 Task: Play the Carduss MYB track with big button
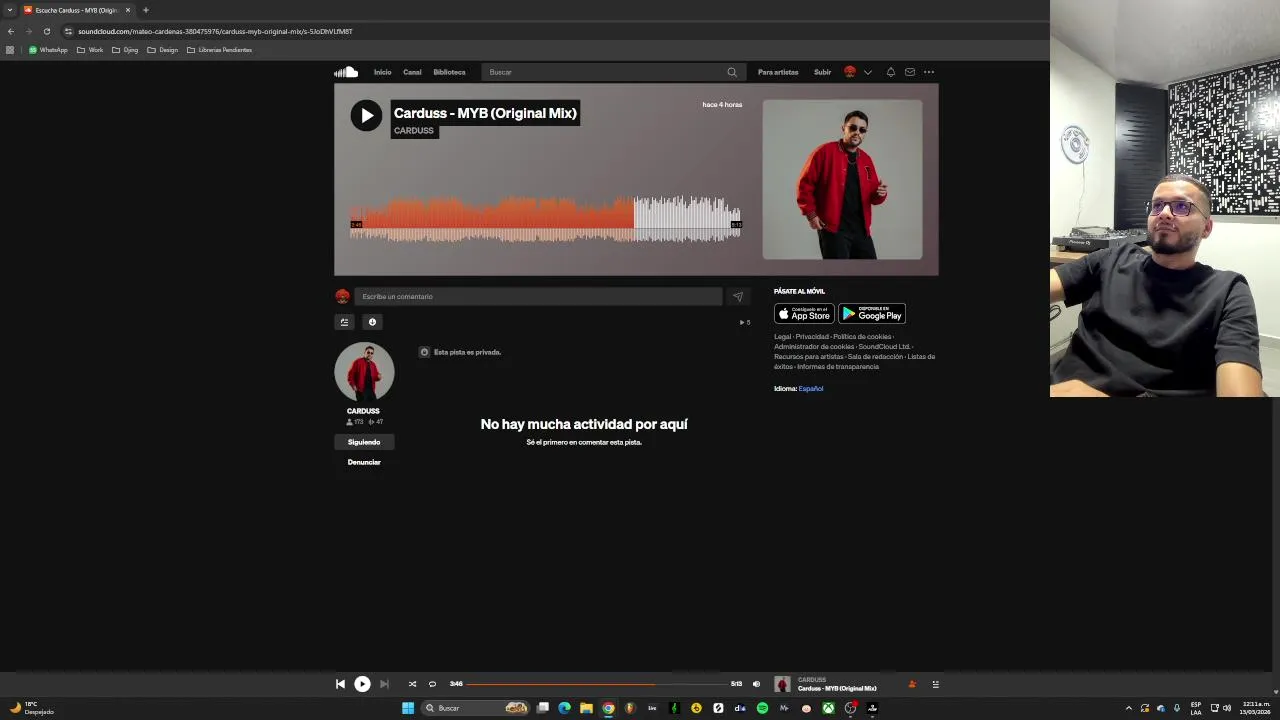366,115
